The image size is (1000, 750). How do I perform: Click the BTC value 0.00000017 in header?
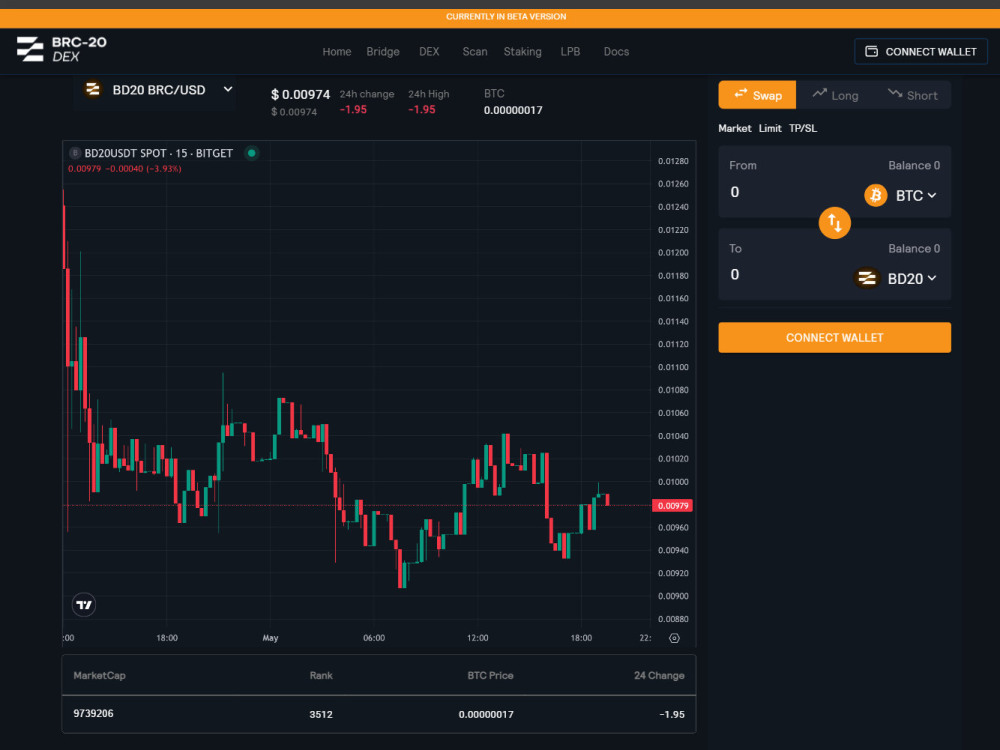click(x=513, y=110)
